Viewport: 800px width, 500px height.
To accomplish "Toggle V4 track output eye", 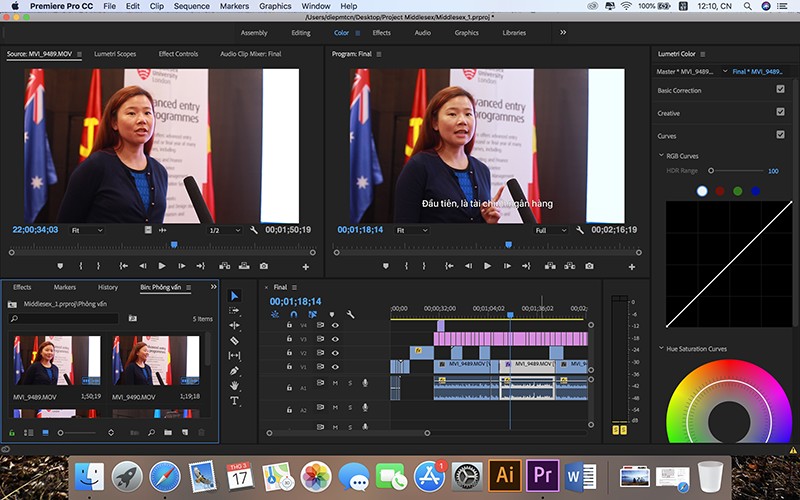I will pos(335,325).
